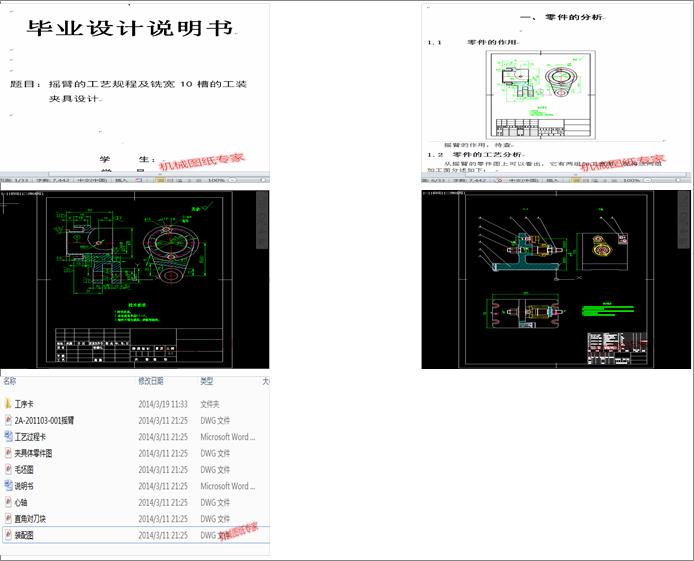Click the 100% zoom level in left Word window

[216, 180]
